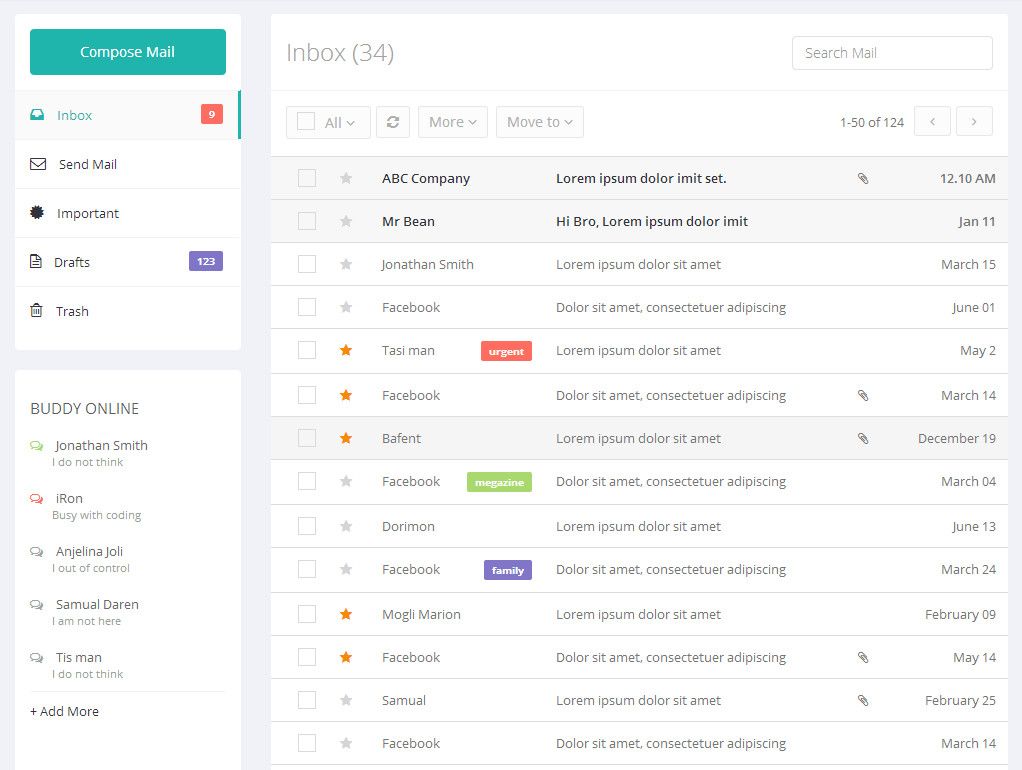This screenshot has height=770, width=1022.
Task: Open the Drafts folder
Action: 72,262
